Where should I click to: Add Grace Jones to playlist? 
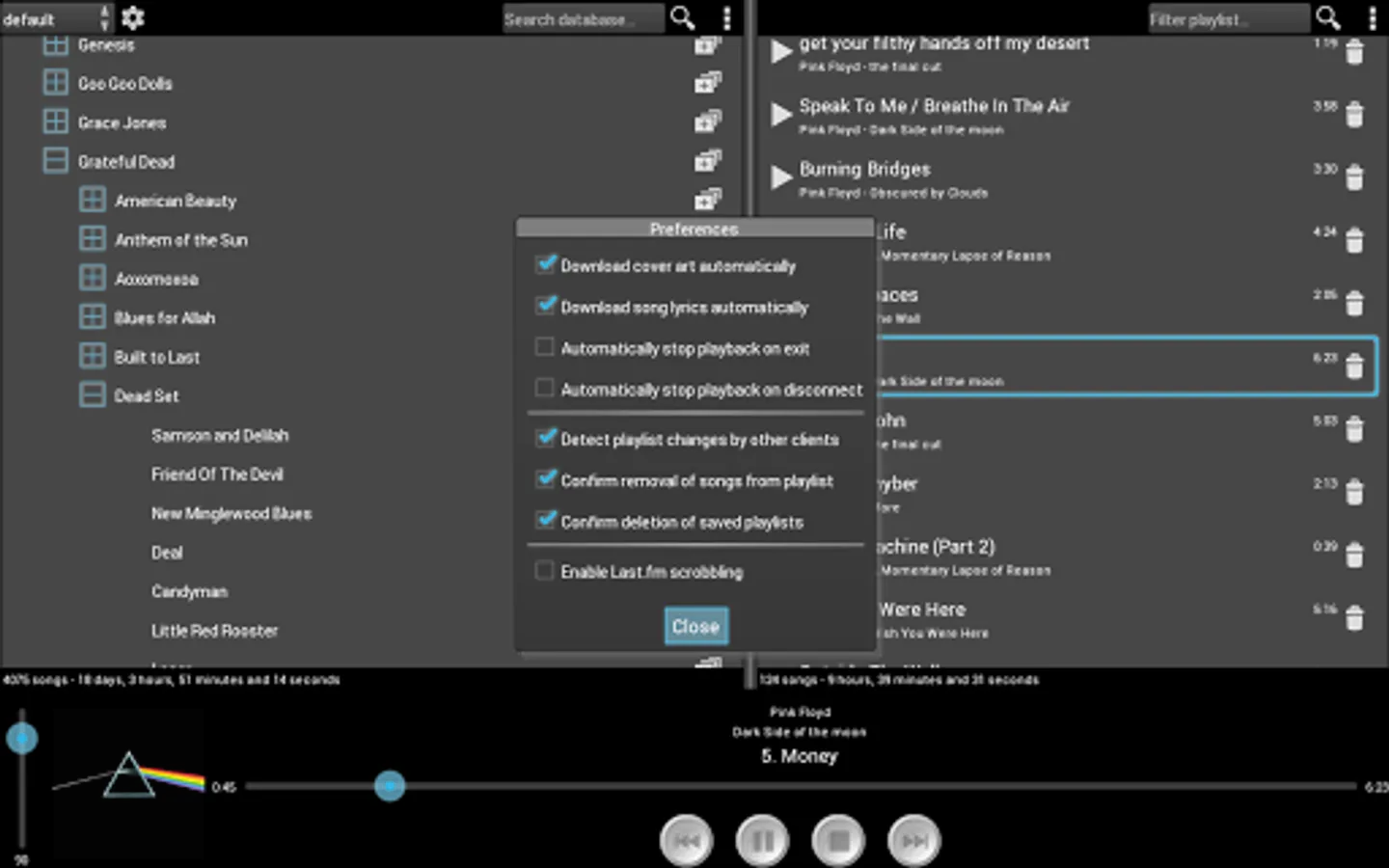(x=708, y=122)
